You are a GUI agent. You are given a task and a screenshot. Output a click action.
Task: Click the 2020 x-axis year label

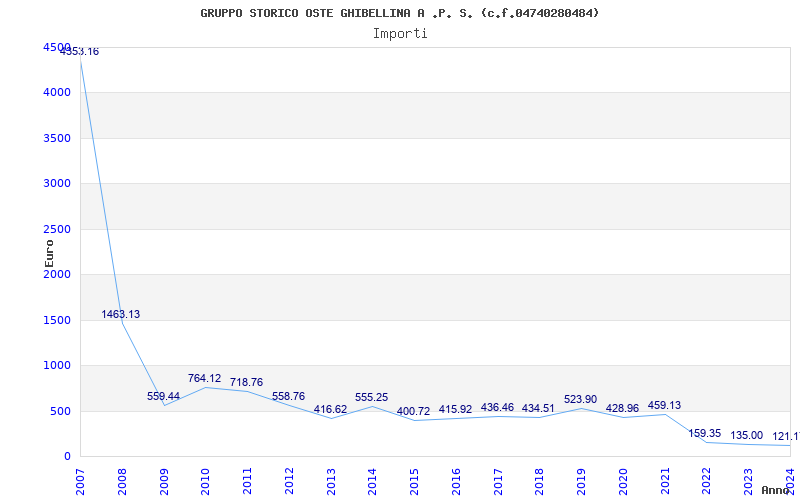pos(623,481)
